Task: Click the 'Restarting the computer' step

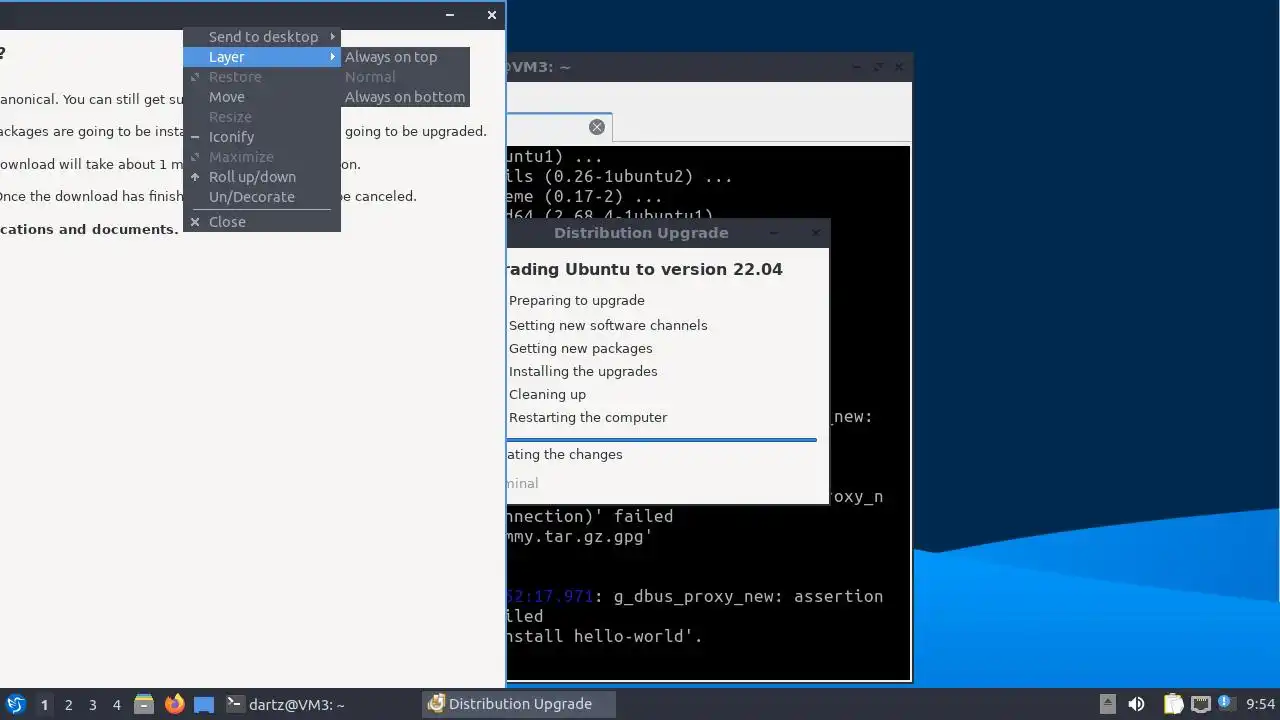Action: [x=588, y=417]
